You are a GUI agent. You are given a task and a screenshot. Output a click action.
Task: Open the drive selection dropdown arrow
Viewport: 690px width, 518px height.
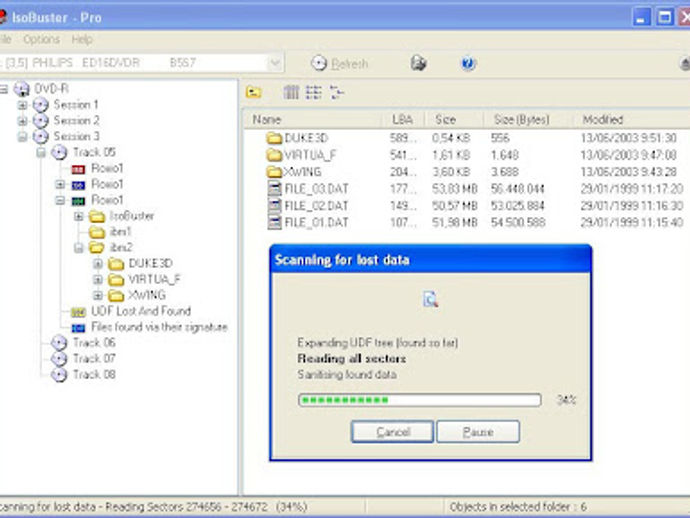275,63
